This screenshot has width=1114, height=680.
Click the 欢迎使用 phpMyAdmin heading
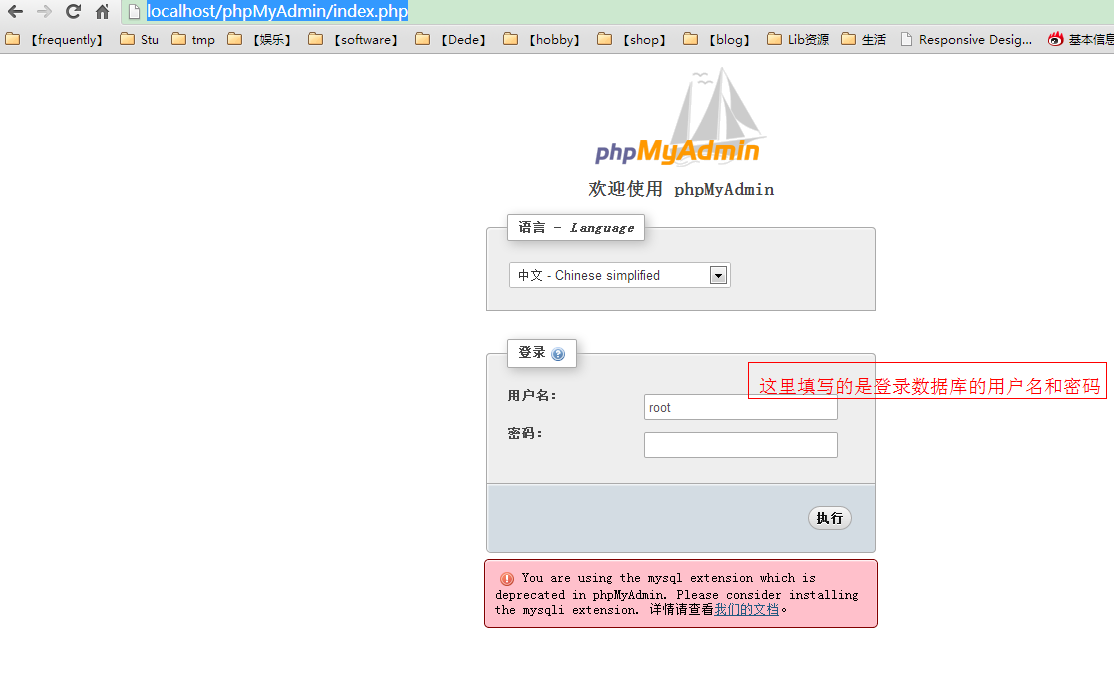(681, 189)
